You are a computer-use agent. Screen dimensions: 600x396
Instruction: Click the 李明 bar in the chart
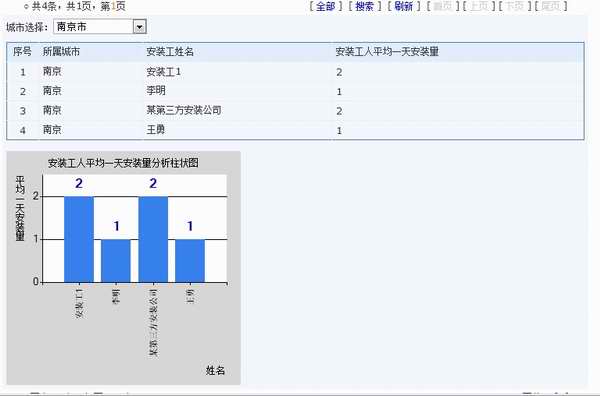tap(116, 261)
